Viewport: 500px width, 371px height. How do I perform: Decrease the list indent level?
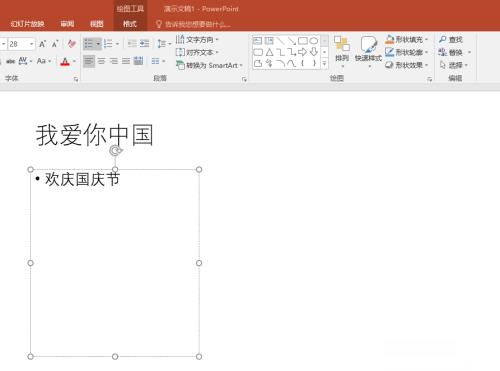point(132,44)
